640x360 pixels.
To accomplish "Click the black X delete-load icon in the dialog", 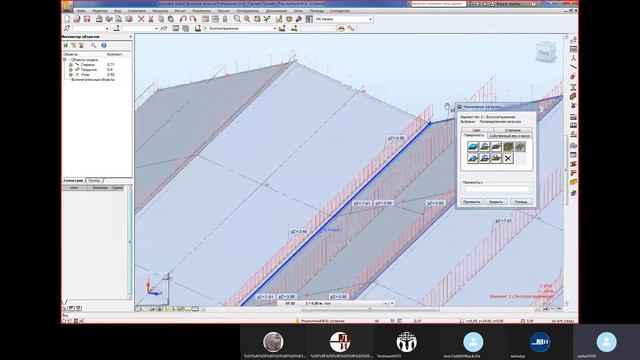I will (x=508, y=158).
